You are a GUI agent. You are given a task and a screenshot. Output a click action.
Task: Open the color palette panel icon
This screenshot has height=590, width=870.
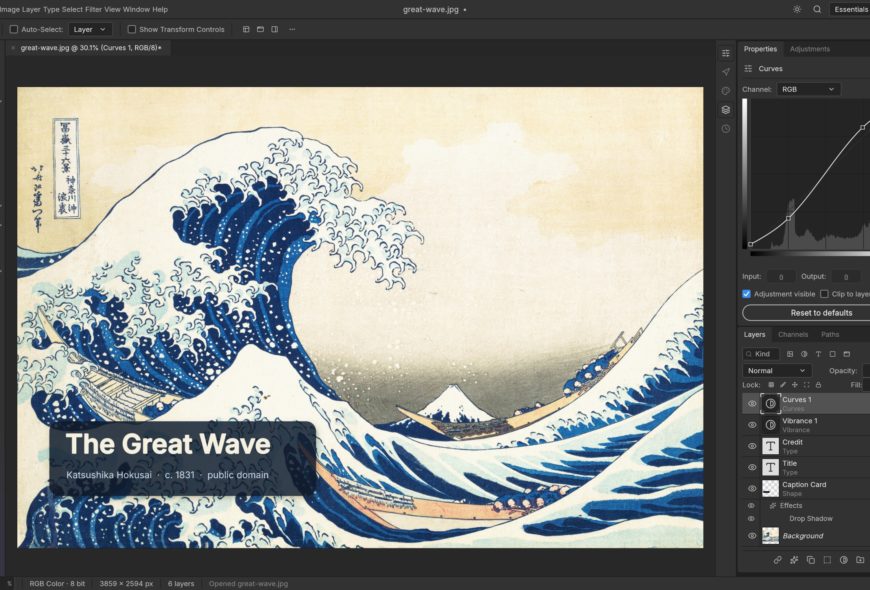(x=726, y=91)
